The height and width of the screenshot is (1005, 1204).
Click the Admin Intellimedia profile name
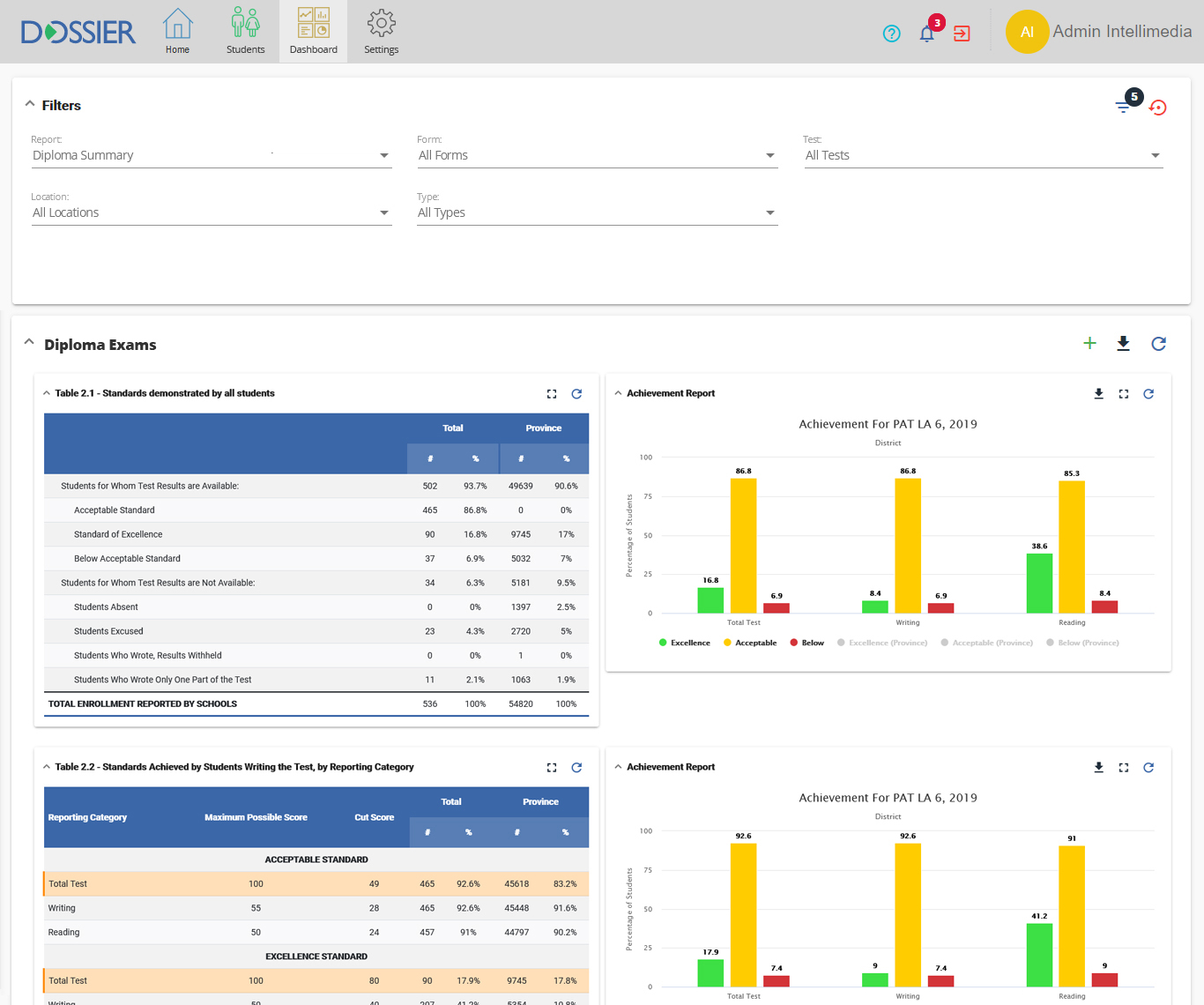(1121, 32)
